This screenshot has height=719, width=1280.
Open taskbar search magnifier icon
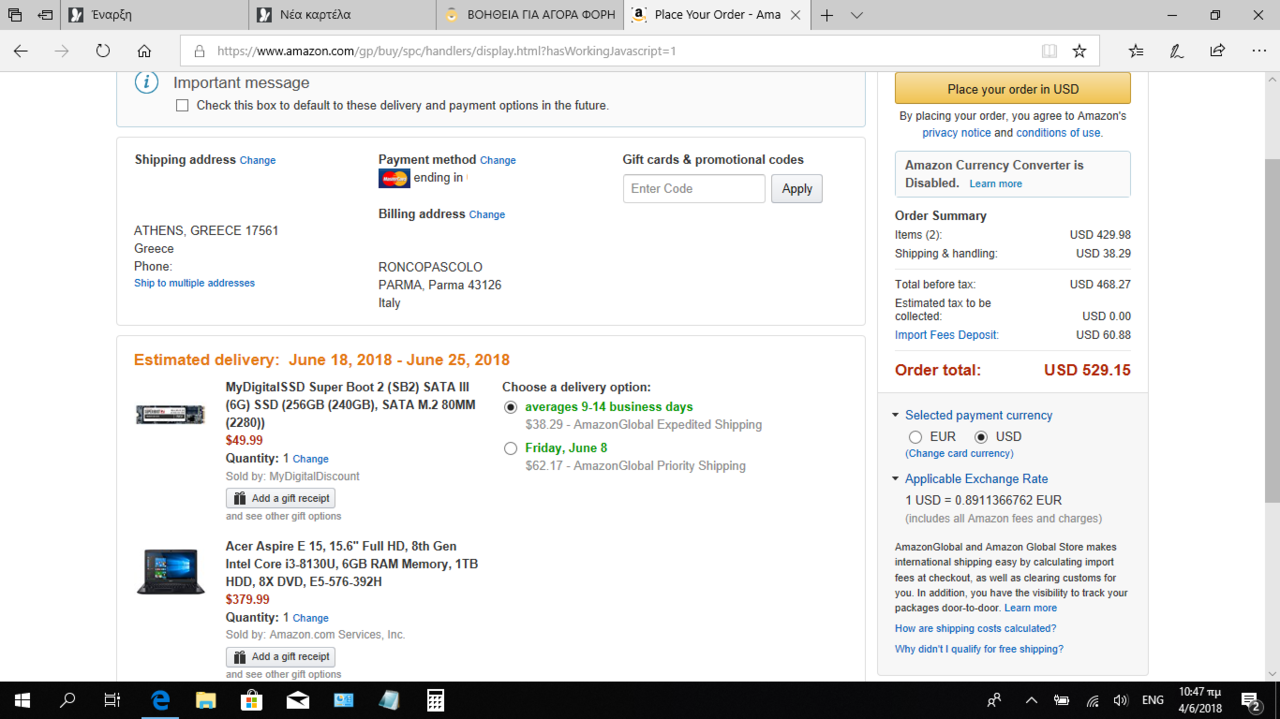(x=68, y=700)
